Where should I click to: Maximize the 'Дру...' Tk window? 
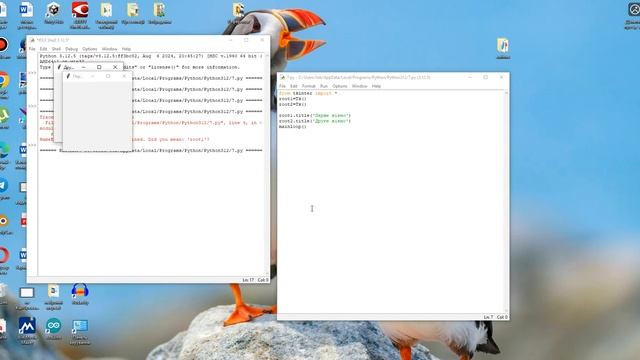tap(99, 67)
